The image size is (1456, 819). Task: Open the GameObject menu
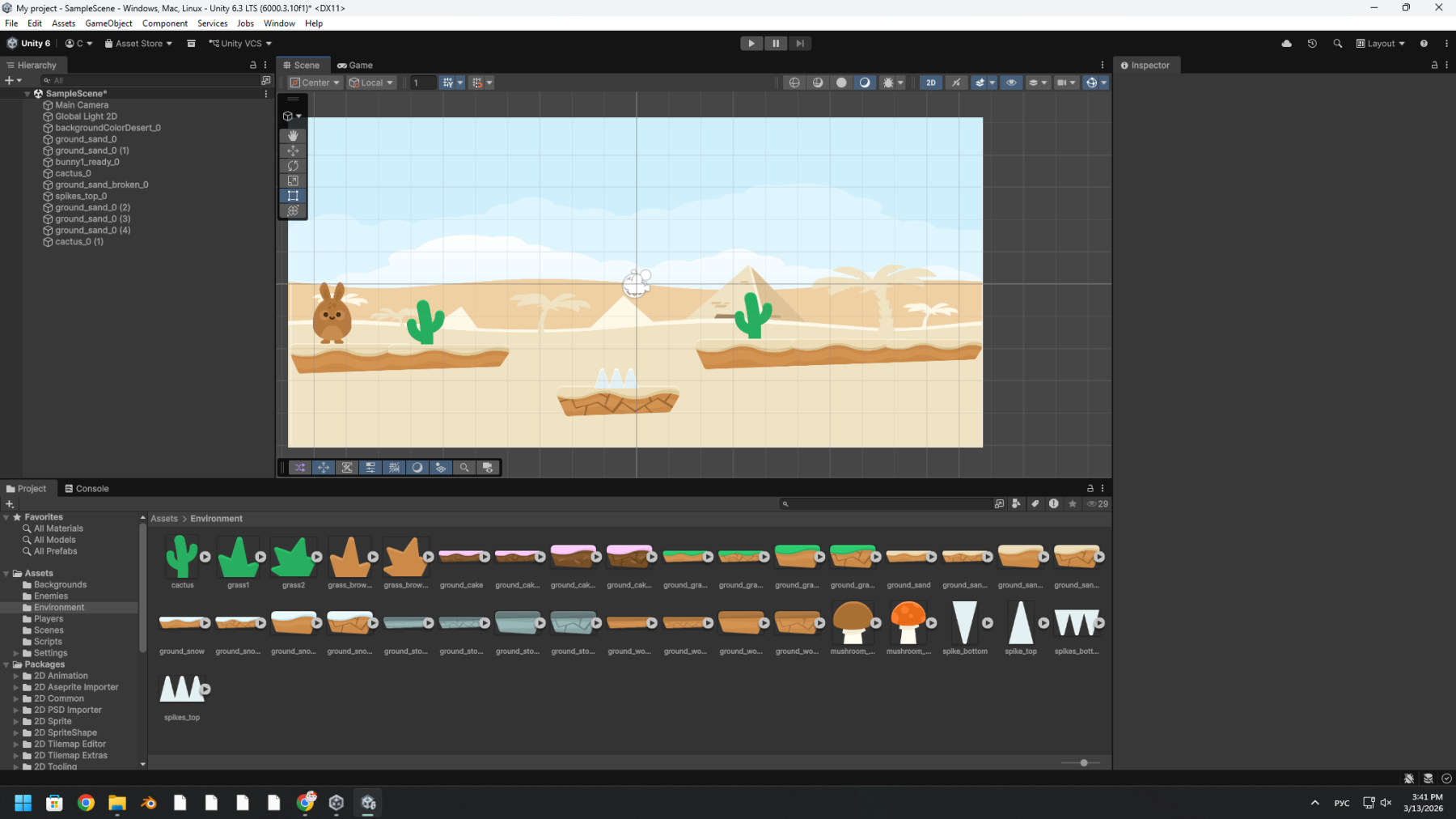108,23
